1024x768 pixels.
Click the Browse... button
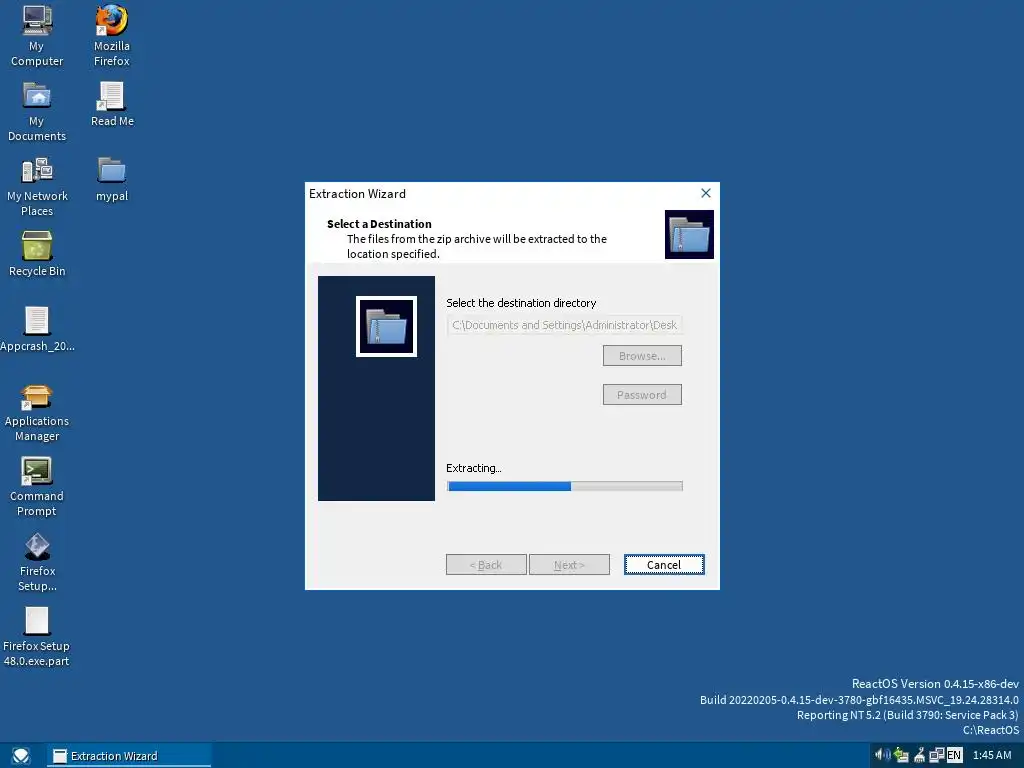click(x=642, y=356)
